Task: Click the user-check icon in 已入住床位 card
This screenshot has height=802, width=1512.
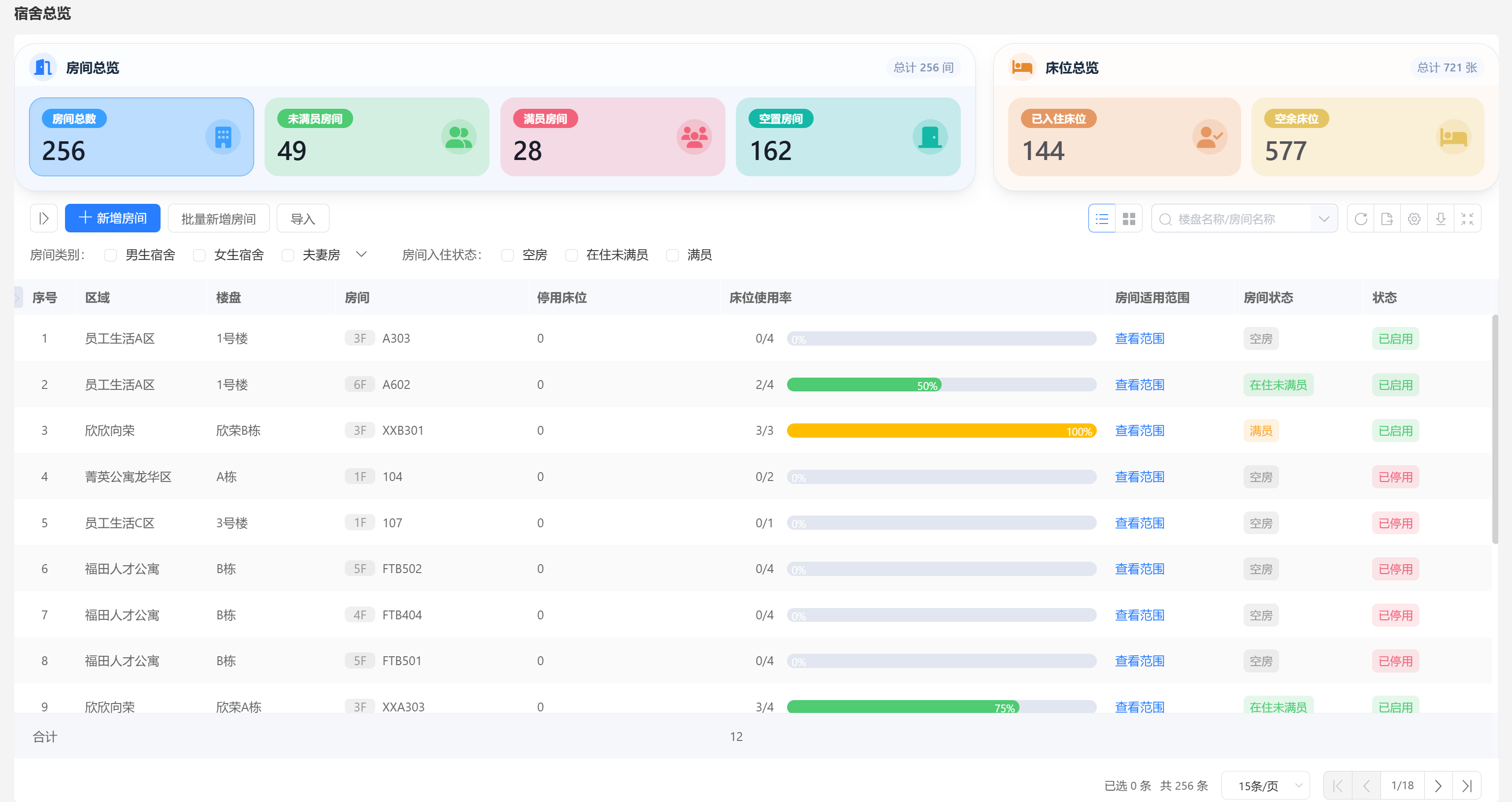Action: pos(1210,137)
